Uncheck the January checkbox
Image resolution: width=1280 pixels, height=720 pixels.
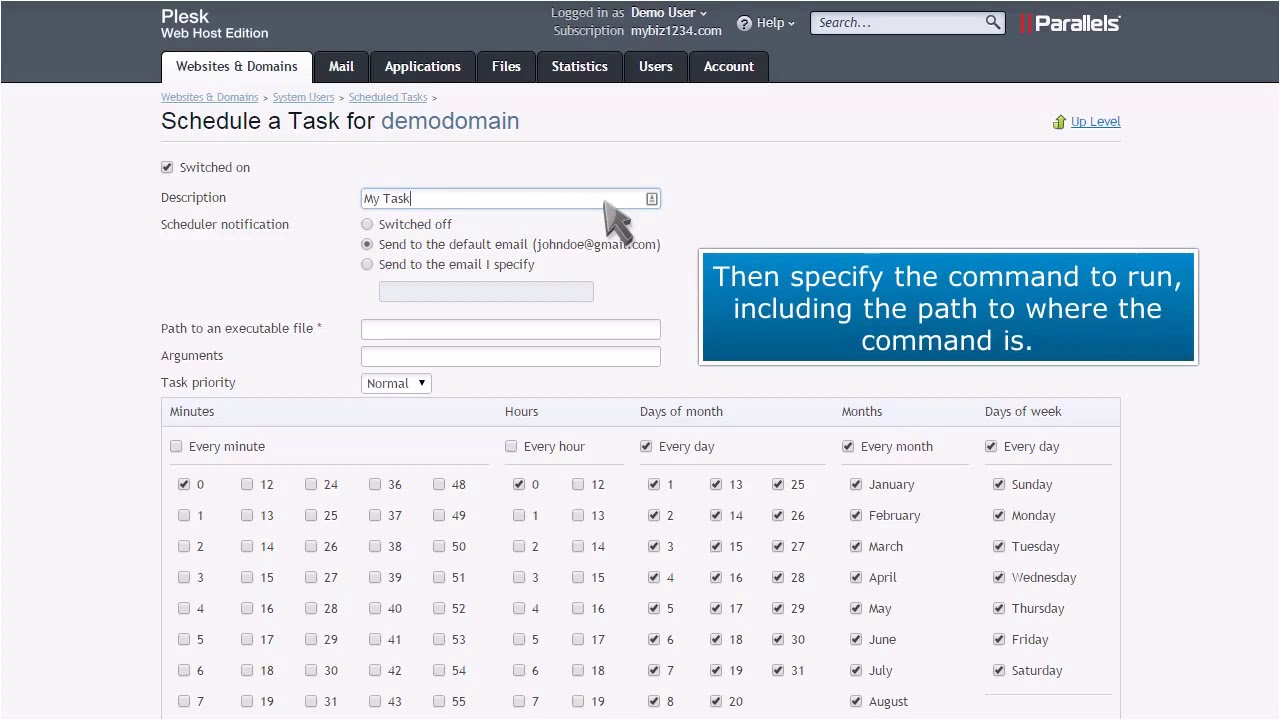[856, 484]
